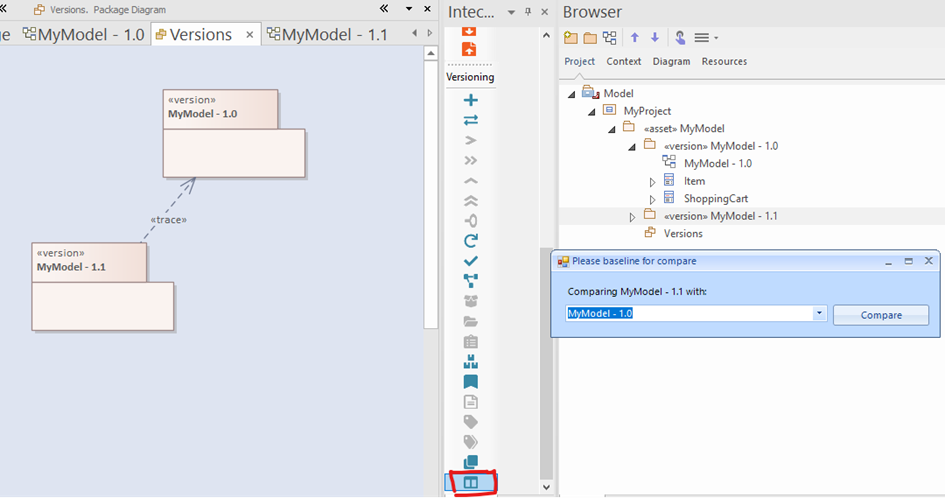
Task: Click the round knob icon under Versioning
Action: pyautogui.click(x=471, y=221)
